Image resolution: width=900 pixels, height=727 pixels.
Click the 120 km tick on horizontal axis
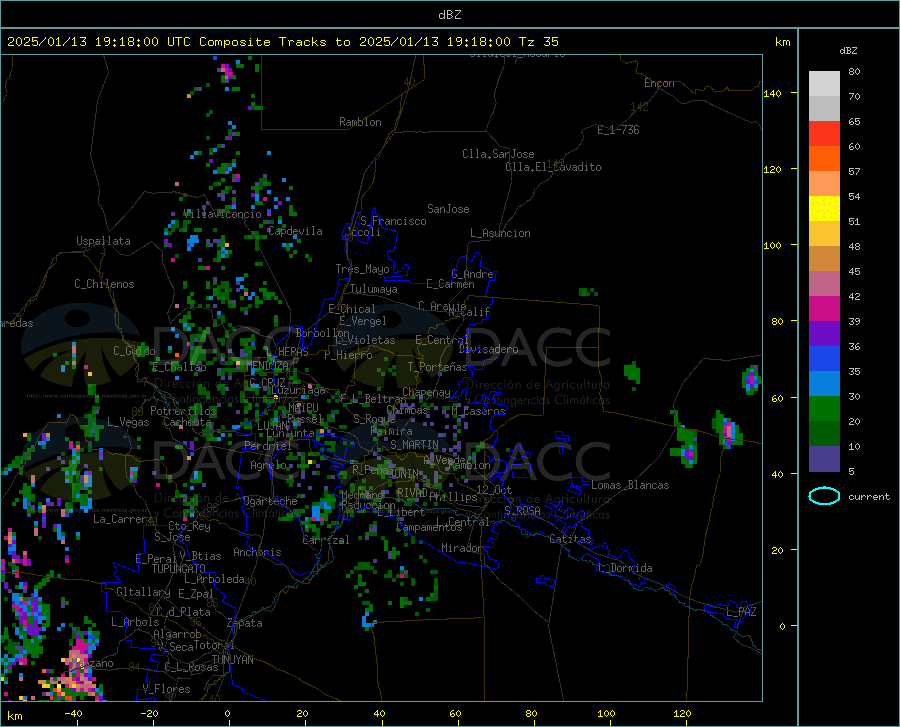[682, 714]
